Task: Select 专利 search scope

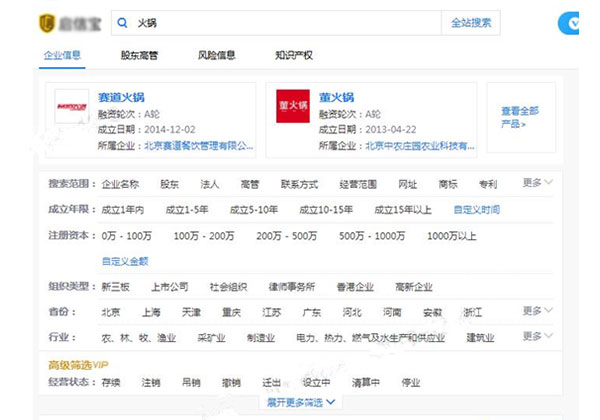Action: coord(488,184)
